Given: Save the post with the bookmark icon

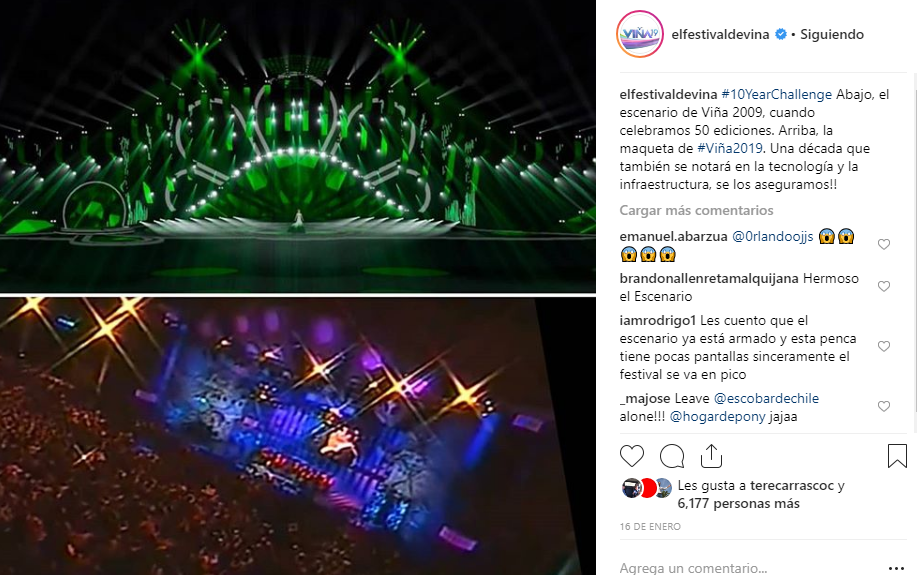Looking at the screenshot, I should pyautogui.click(x=897, y=456).
